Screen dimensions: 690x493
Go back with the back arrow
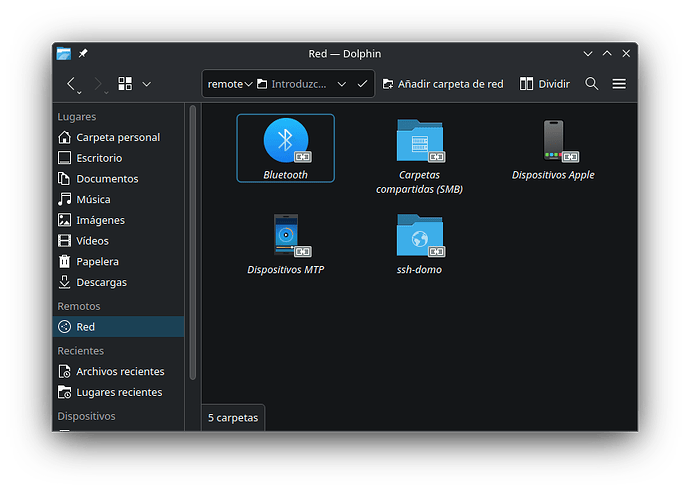click(71, 84)
